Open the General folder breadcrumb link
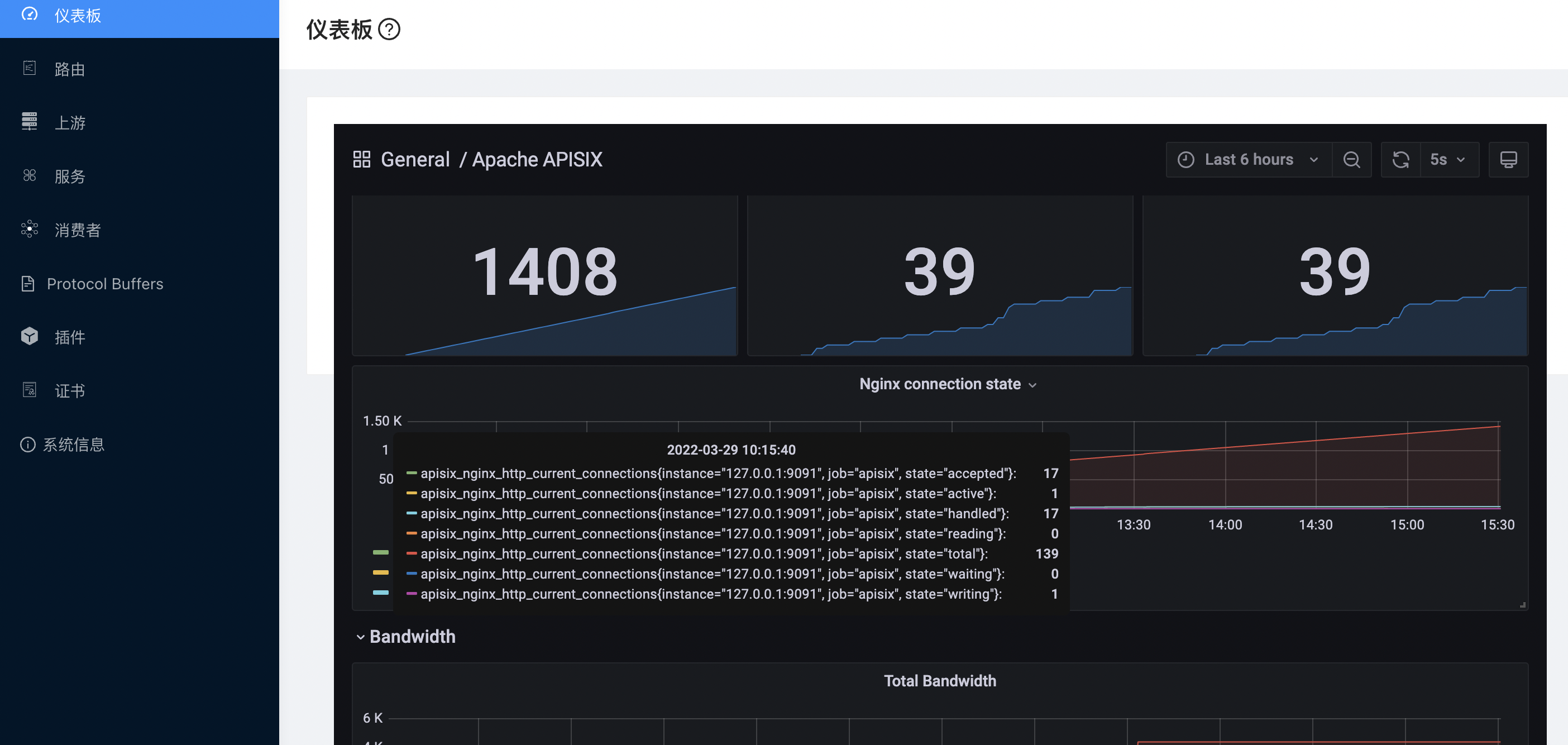 [415, 160]
